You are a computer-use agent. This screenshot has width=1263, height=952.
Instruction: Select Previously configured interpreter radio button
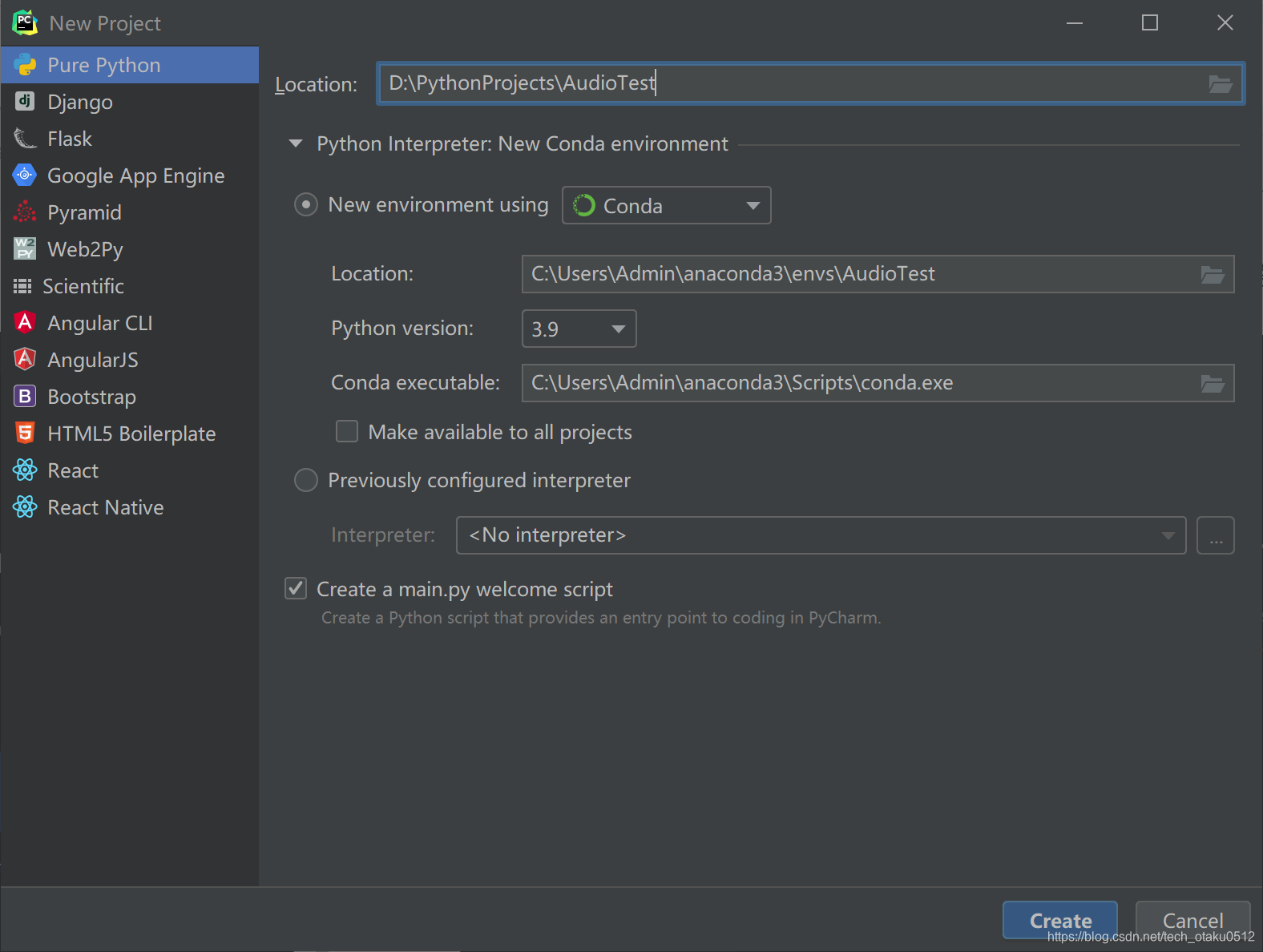306,481
